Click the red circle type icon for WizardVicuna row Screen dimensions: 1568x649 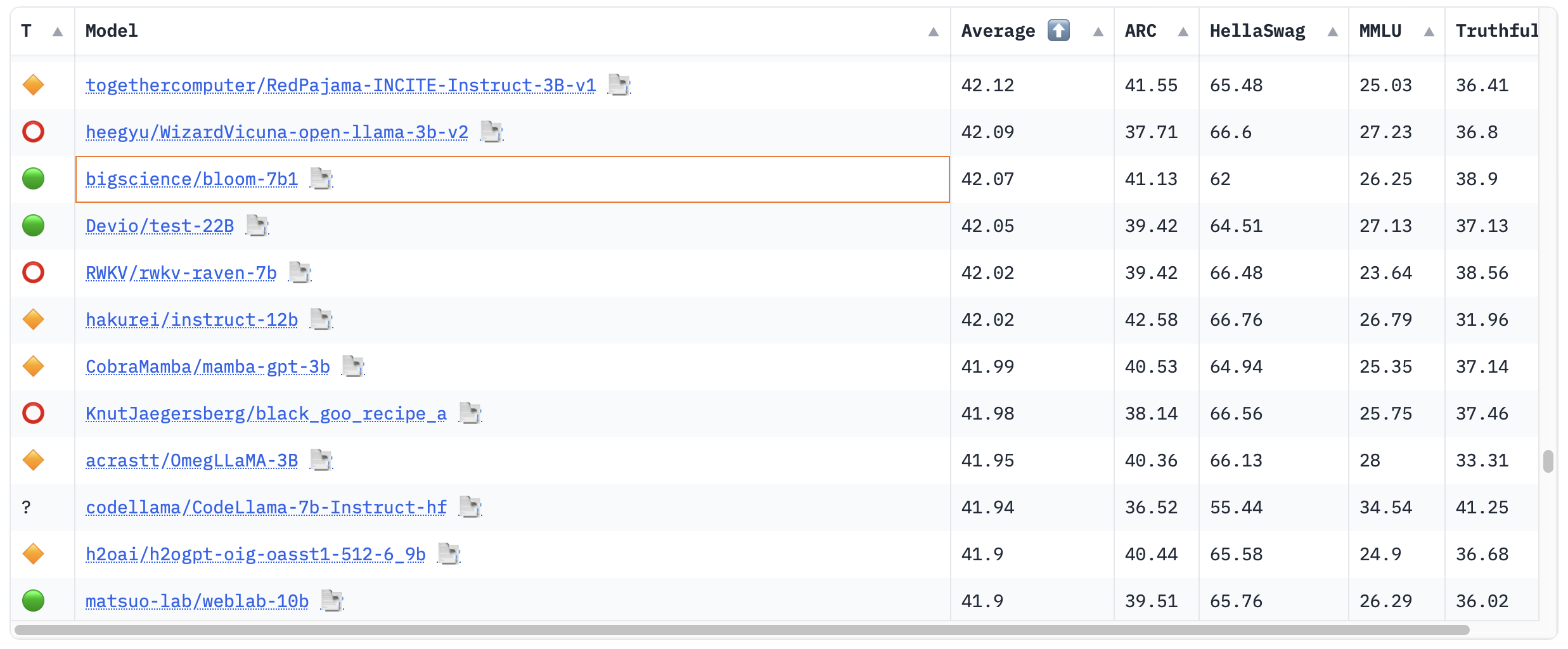[x=33, y=132]
